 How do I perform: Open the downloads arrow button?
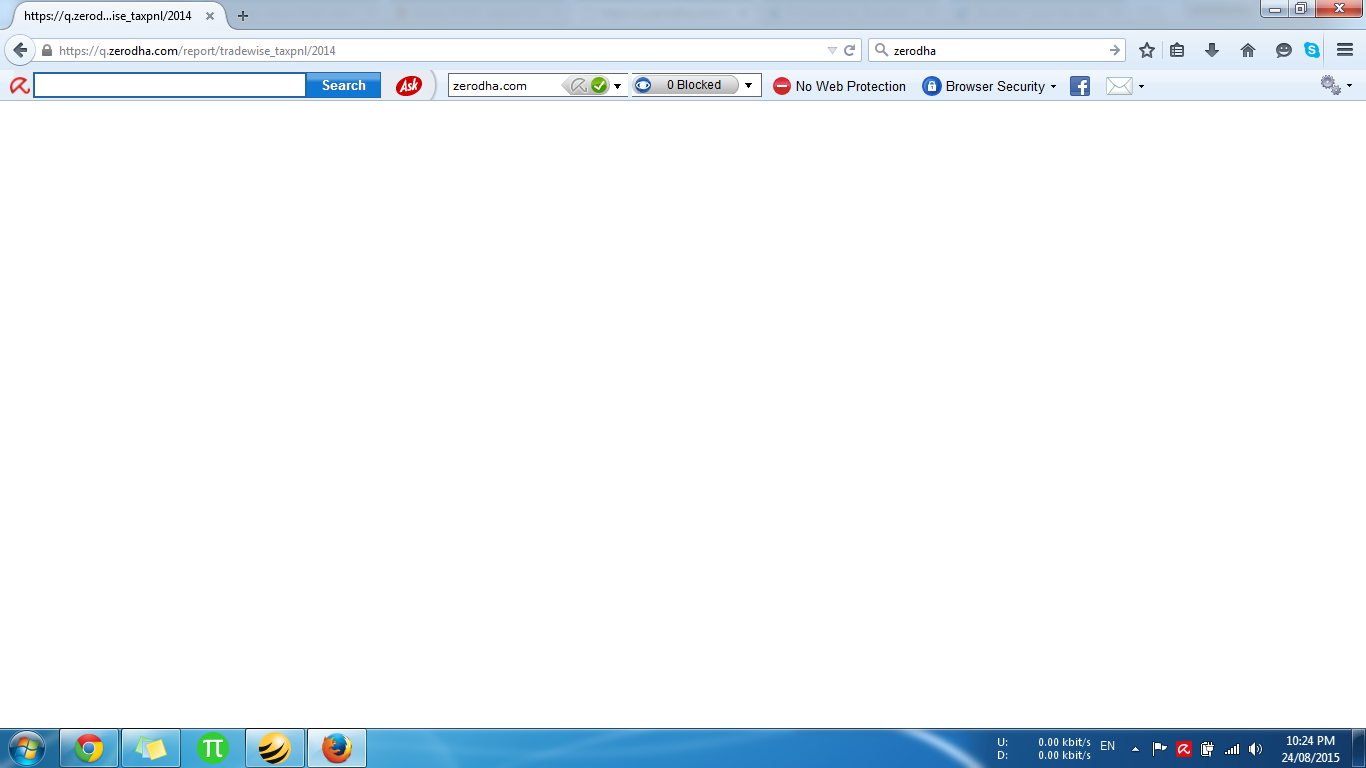1212,50
